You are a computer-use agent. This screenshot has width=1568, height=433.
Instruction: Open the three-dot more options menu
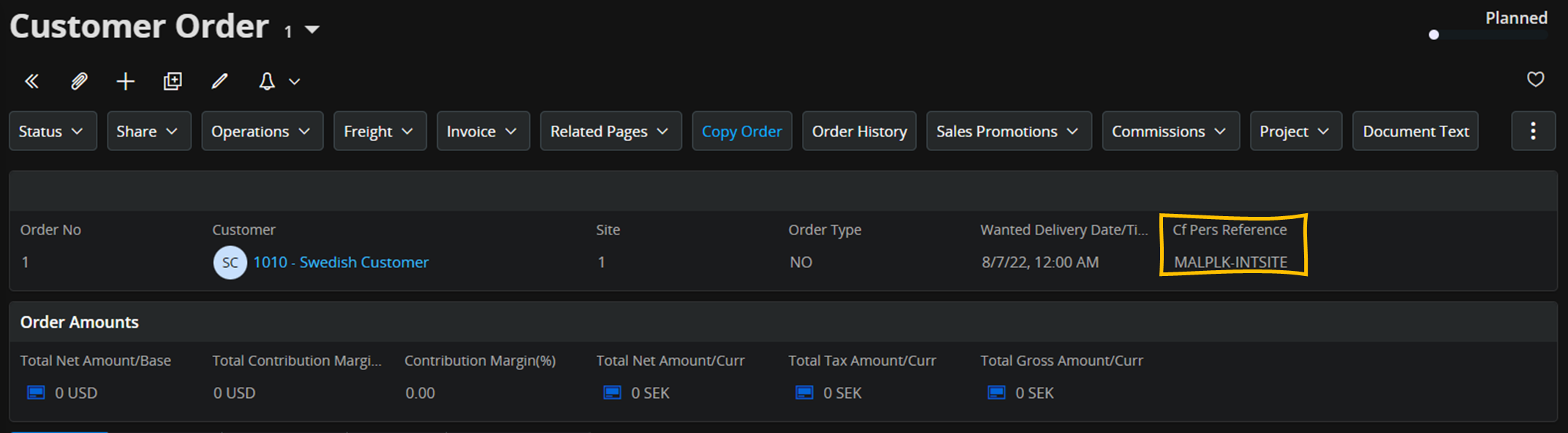coord(1533,131)
